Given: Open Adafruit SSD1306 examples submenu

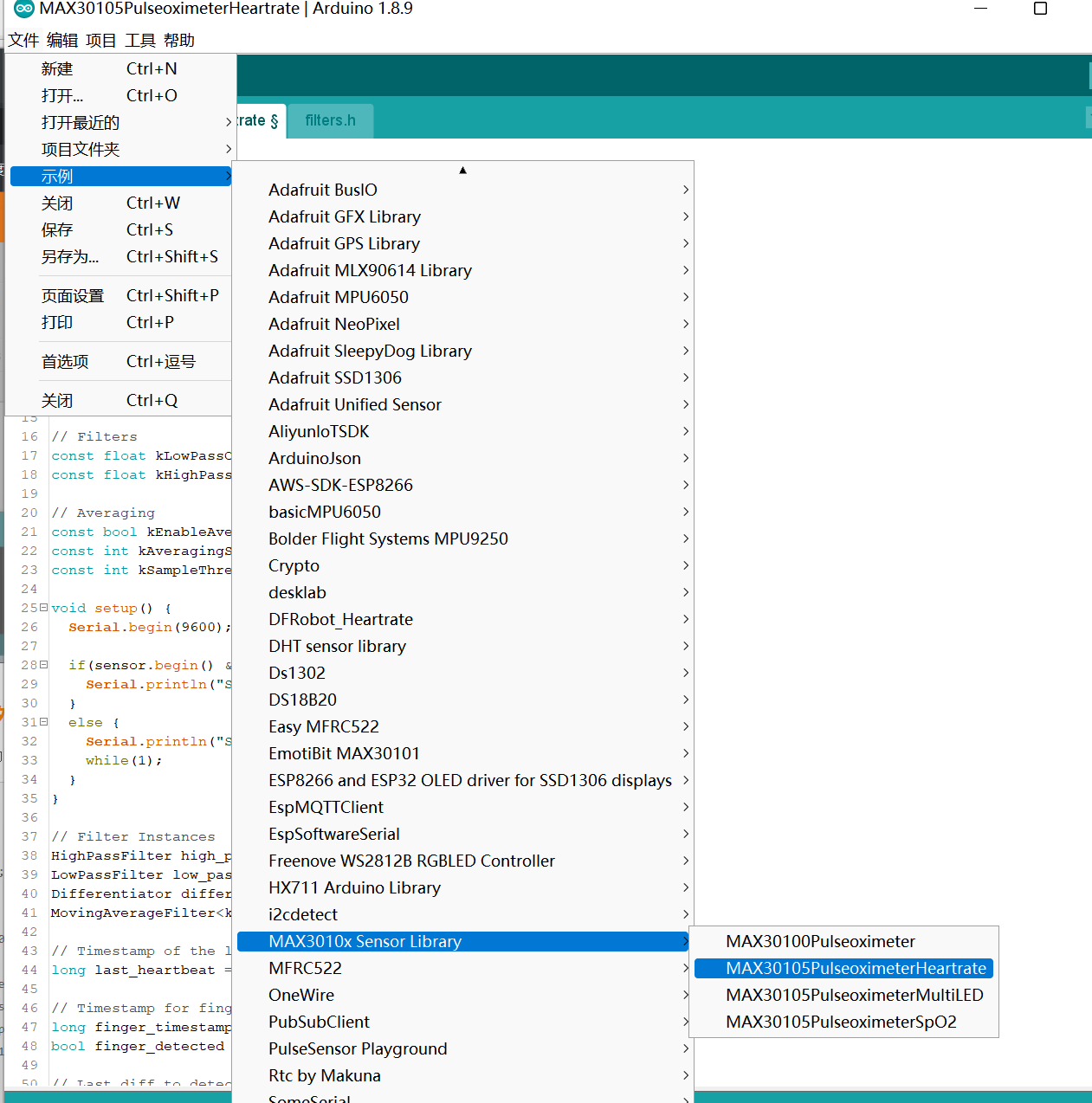Looking at the screenshot, I should [x=463, y=377].
